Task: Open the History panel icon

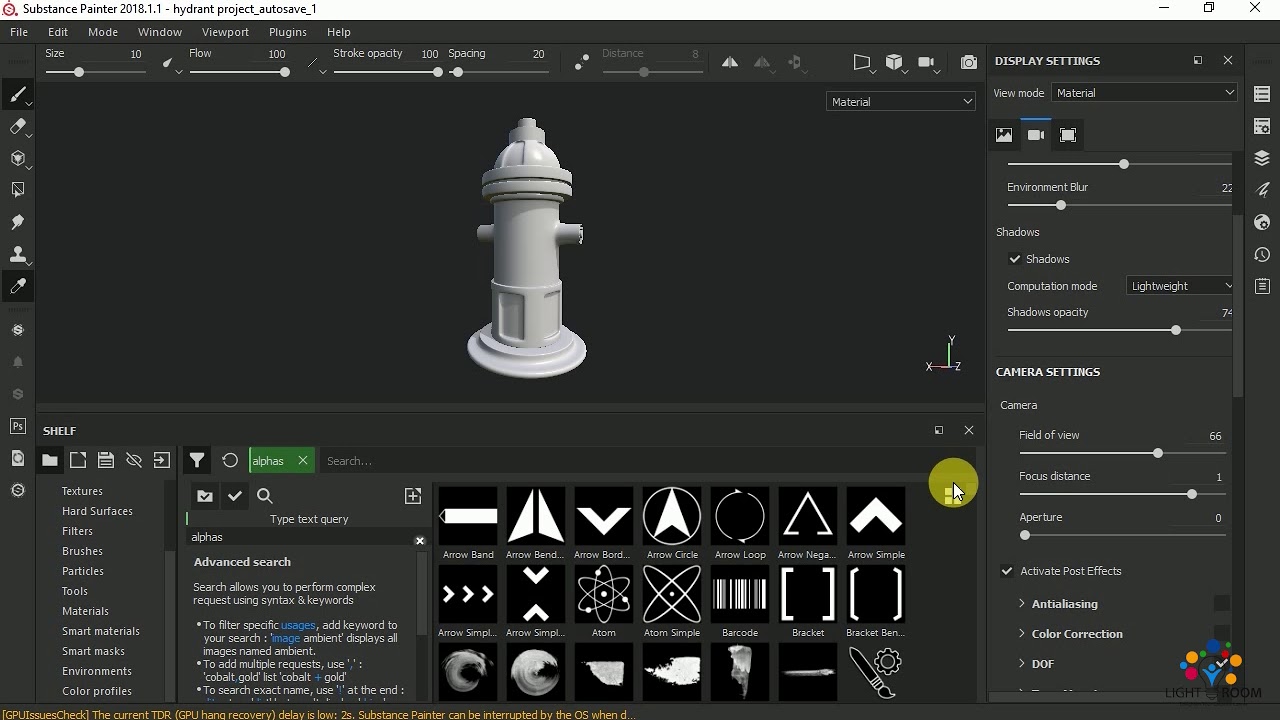Action: click(x=1262, y=254)
